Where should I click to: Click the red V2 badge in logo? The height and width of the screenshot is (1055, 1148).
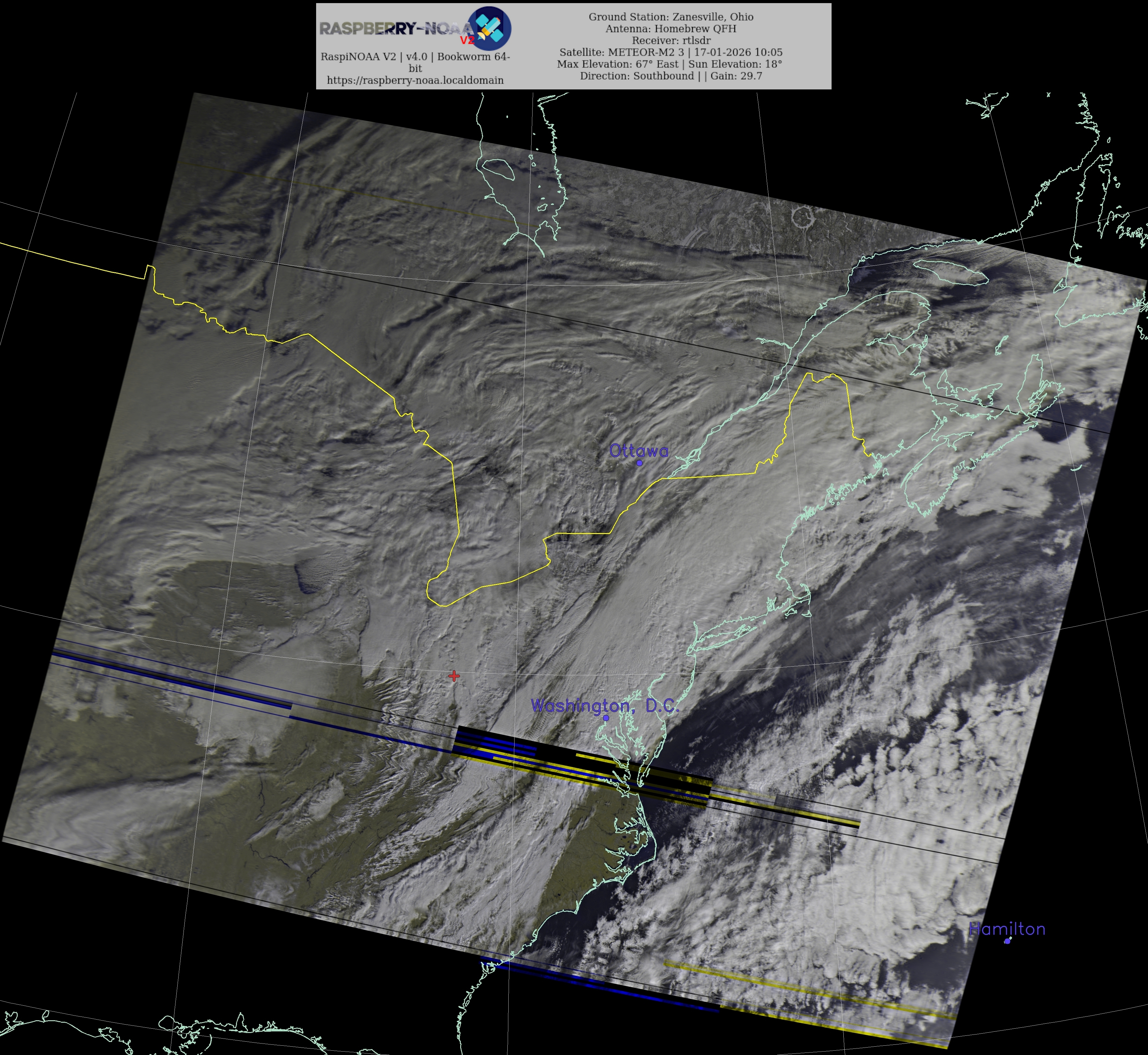tap(467, 40)
